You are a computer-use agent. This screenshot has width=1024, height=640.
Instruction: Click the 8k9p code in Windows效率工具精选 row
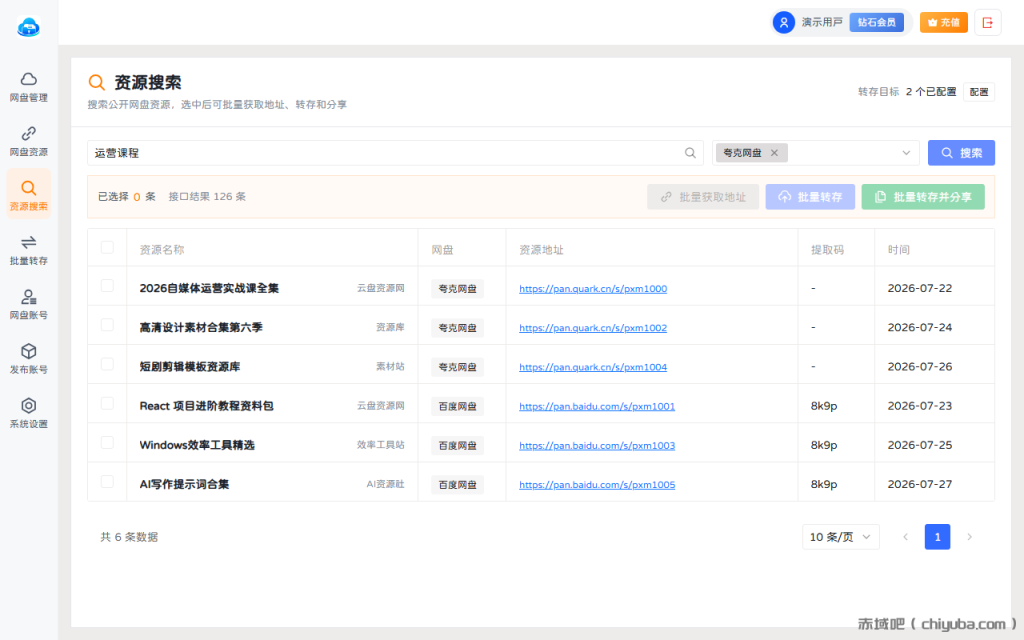[x=824, y=445]
